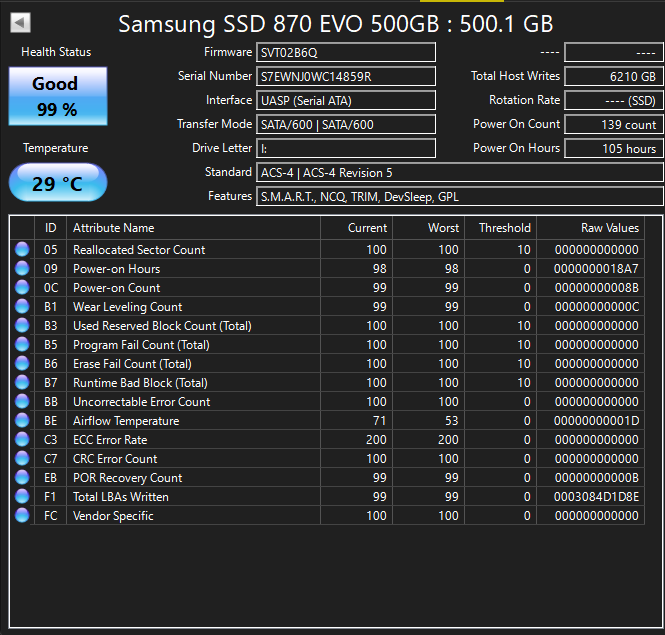Select the Program Fail Count (Total) name
The height and width of the screenshot is (635, 665).
click(141, 344)
